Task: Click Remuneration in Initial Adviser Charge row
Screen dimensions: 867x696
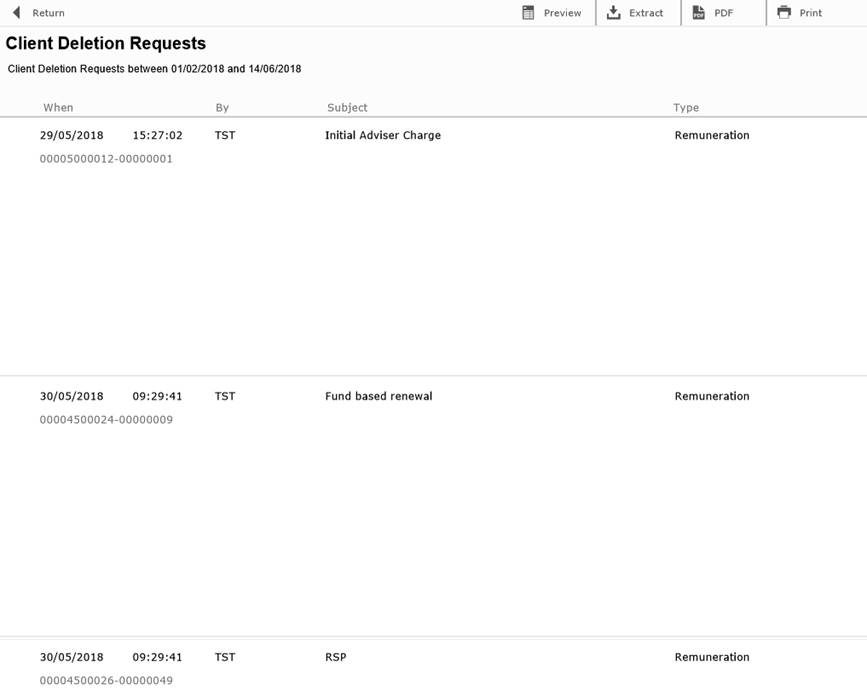Action: point(712,135)
